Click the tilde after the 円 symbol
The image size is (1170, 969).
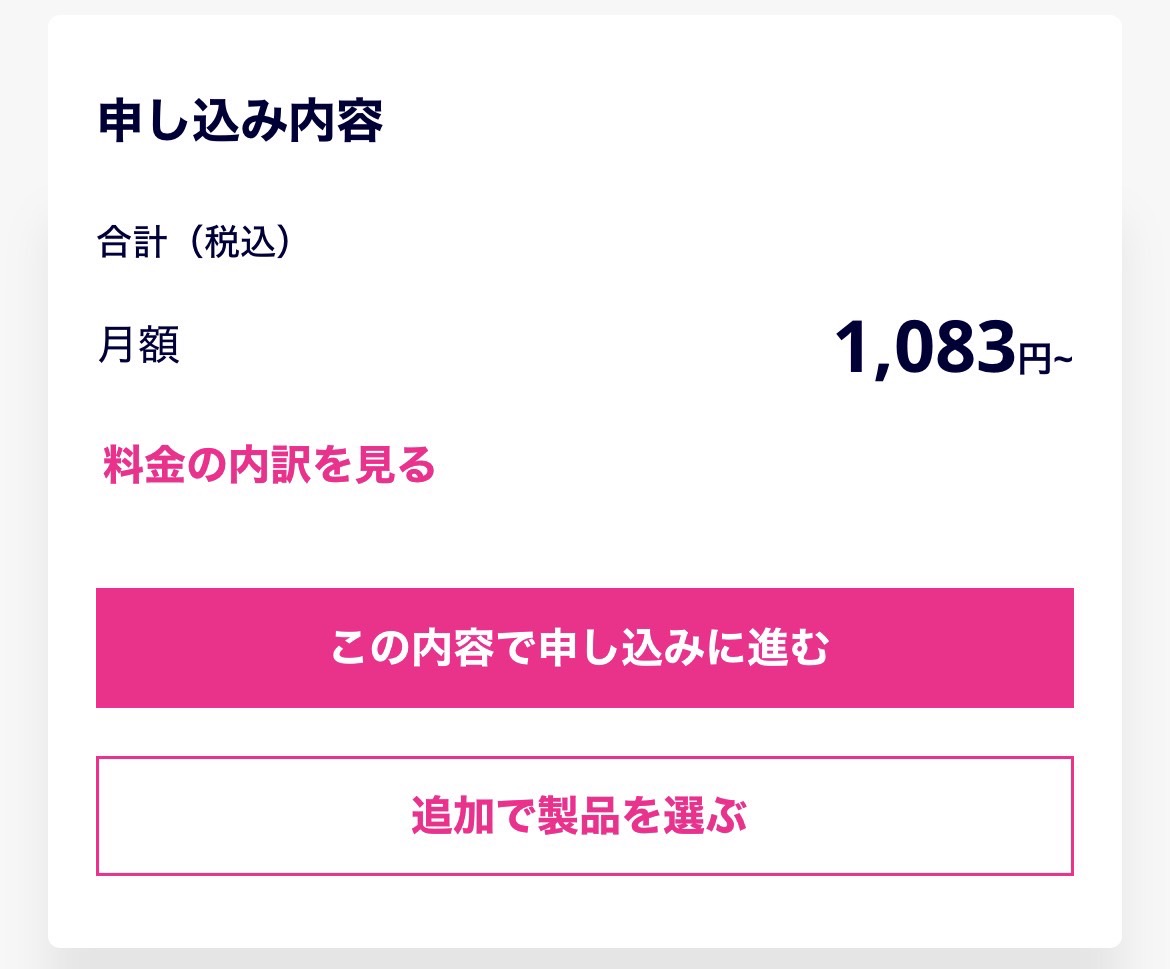(x=1063, y=359)
